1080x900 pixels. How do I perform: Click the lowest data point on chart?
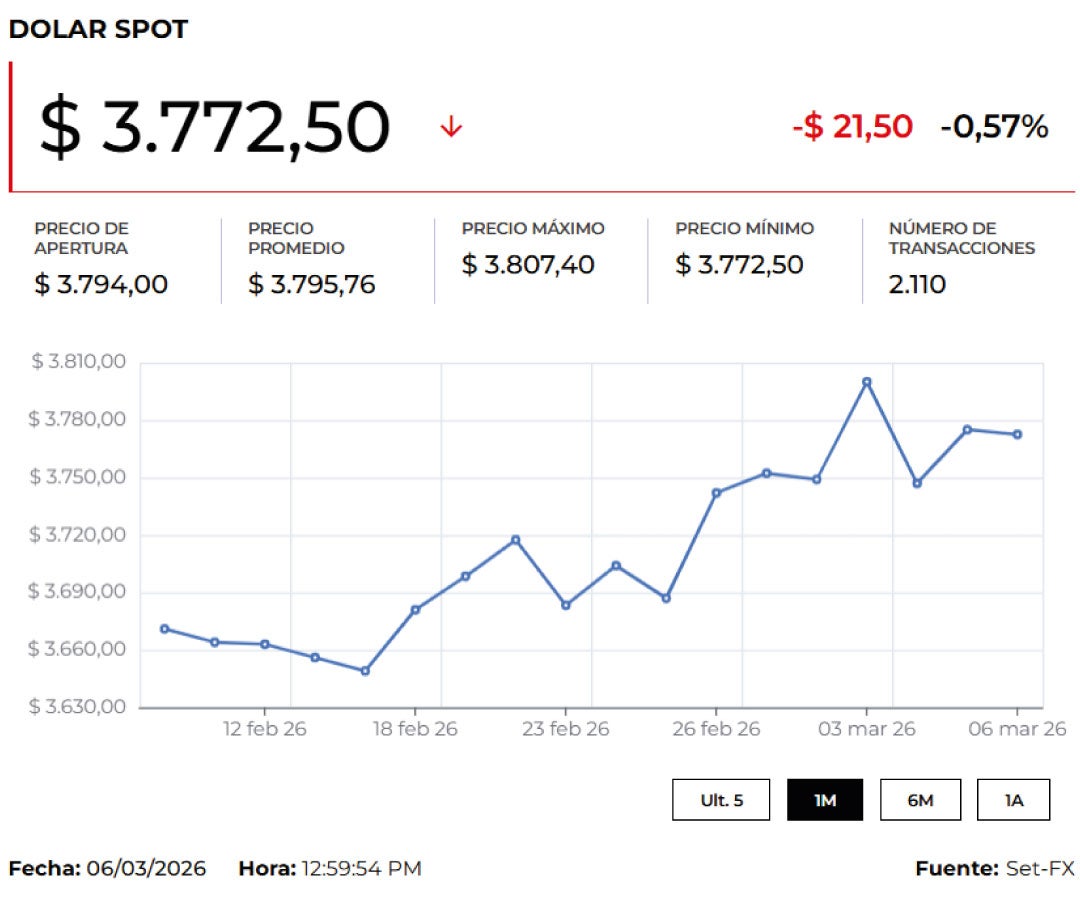(x=365, y=671)
